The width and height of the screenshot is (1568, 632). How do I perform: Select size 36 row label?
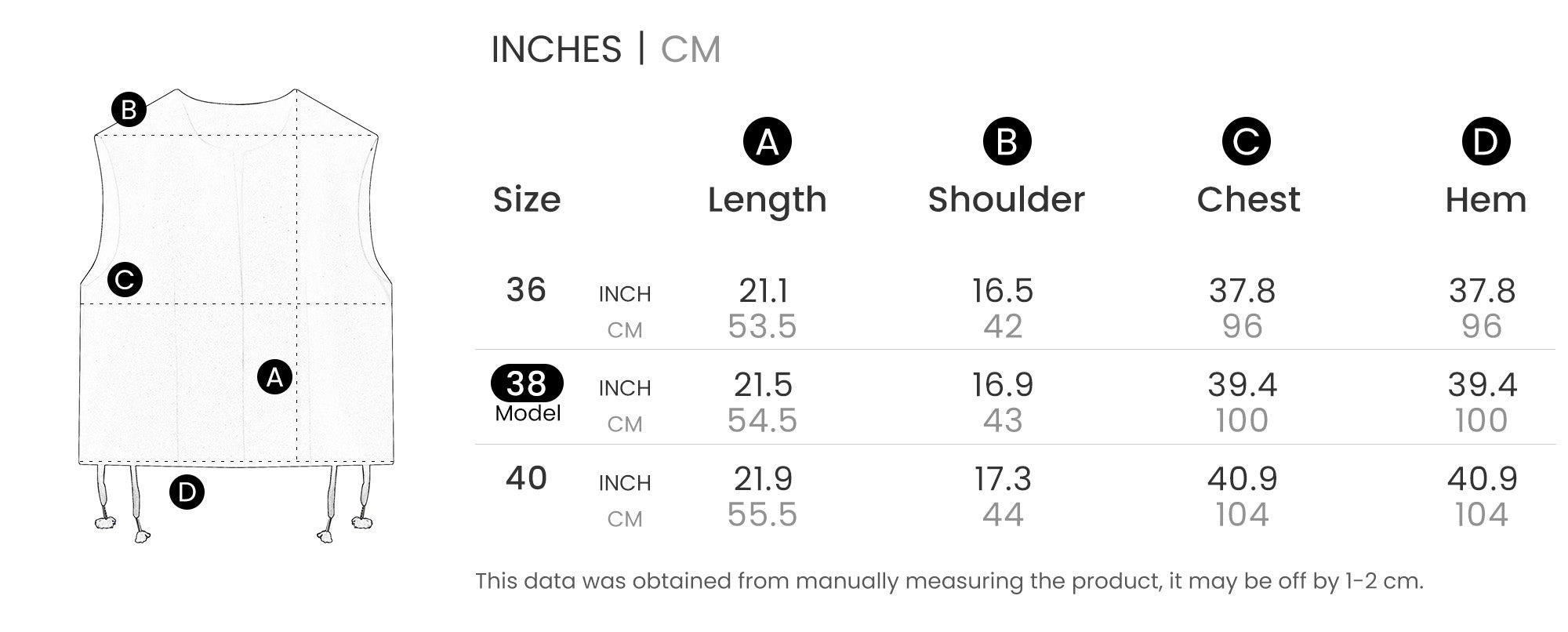526,290
